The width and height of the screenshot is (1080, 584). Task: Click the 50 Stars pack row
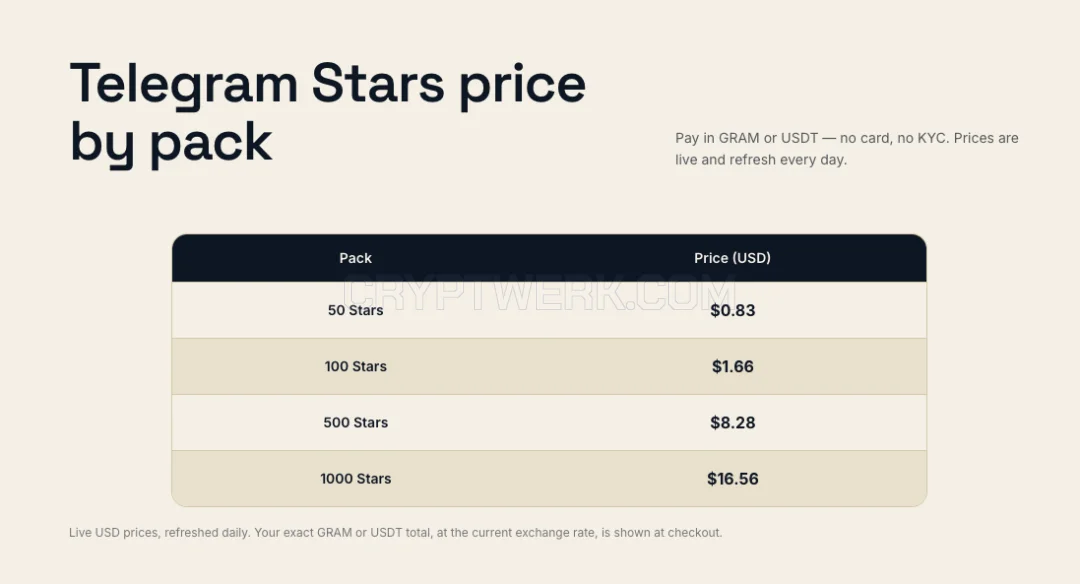pyautogui.click(x=549, y=310)
